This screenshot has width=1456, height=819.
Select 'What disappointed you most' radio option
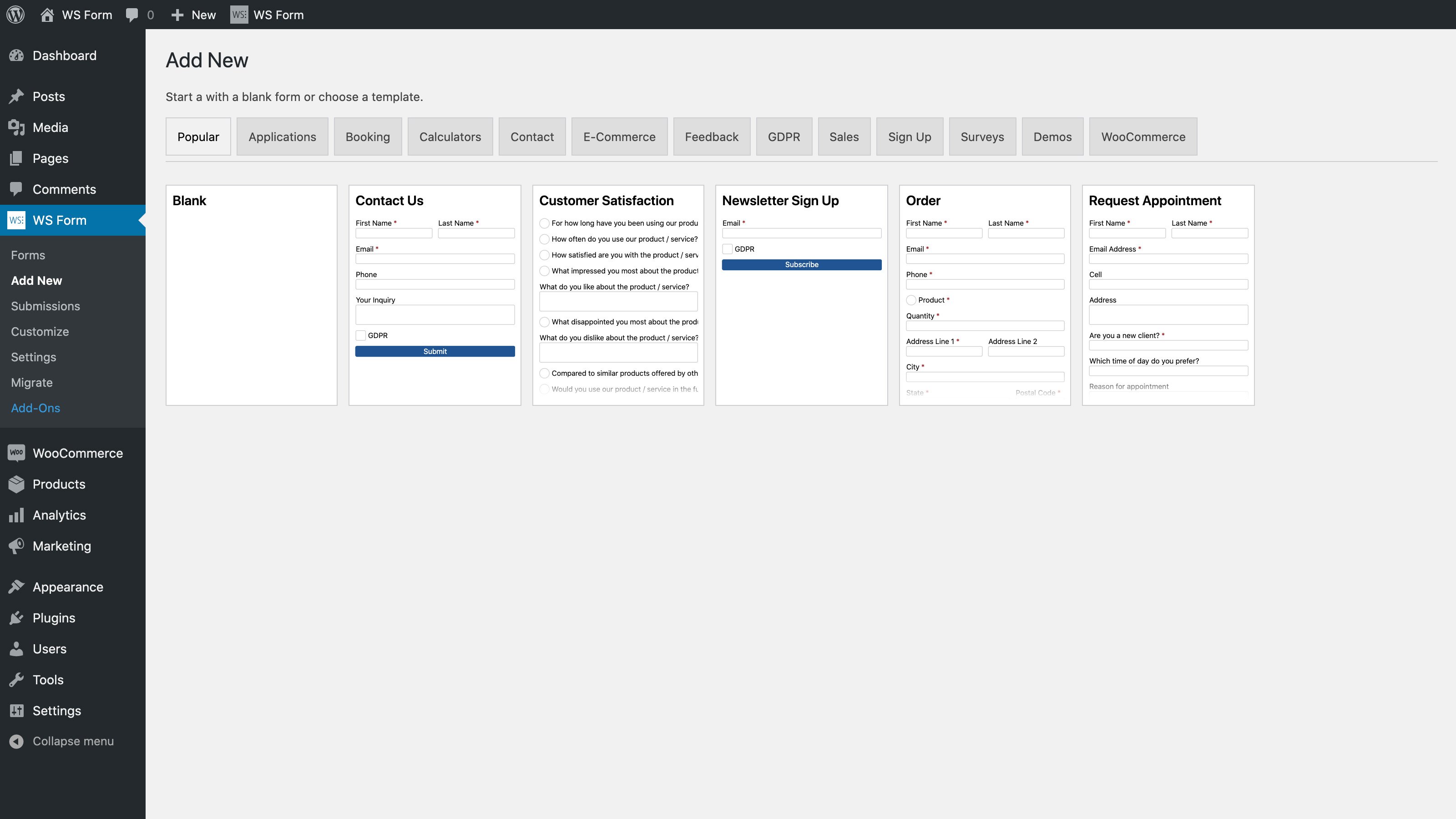point(544,322)
